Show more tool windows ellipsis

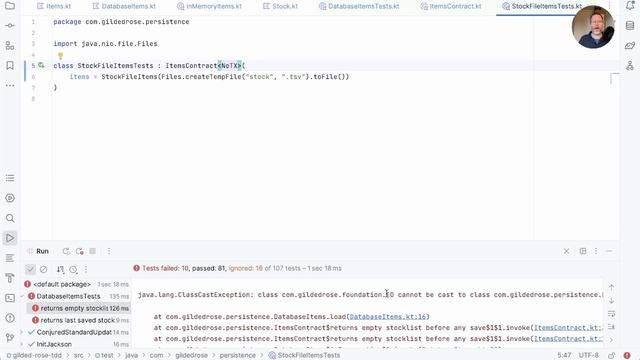click(10, 85)
